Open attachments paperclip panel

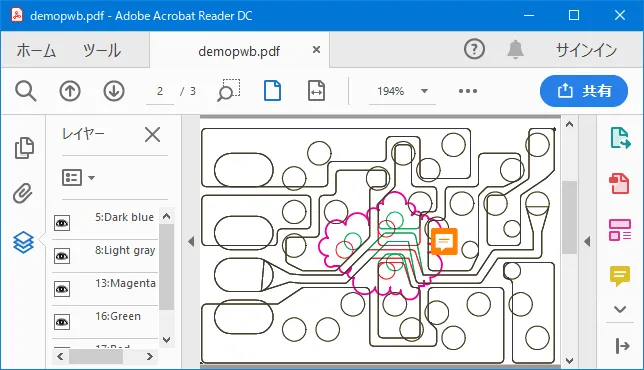click(x=23, y=193)
